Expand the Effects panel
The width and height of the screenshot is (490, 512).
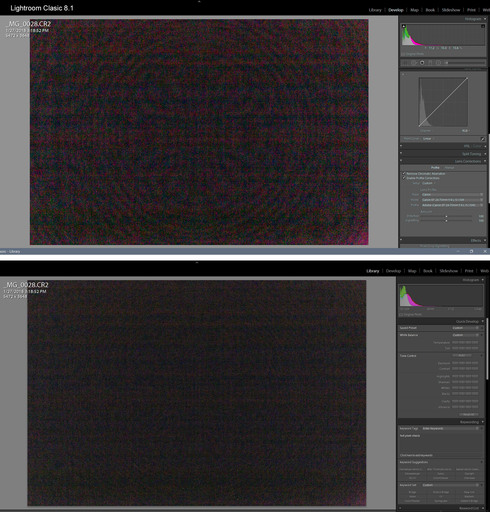(x=485, y=240)
